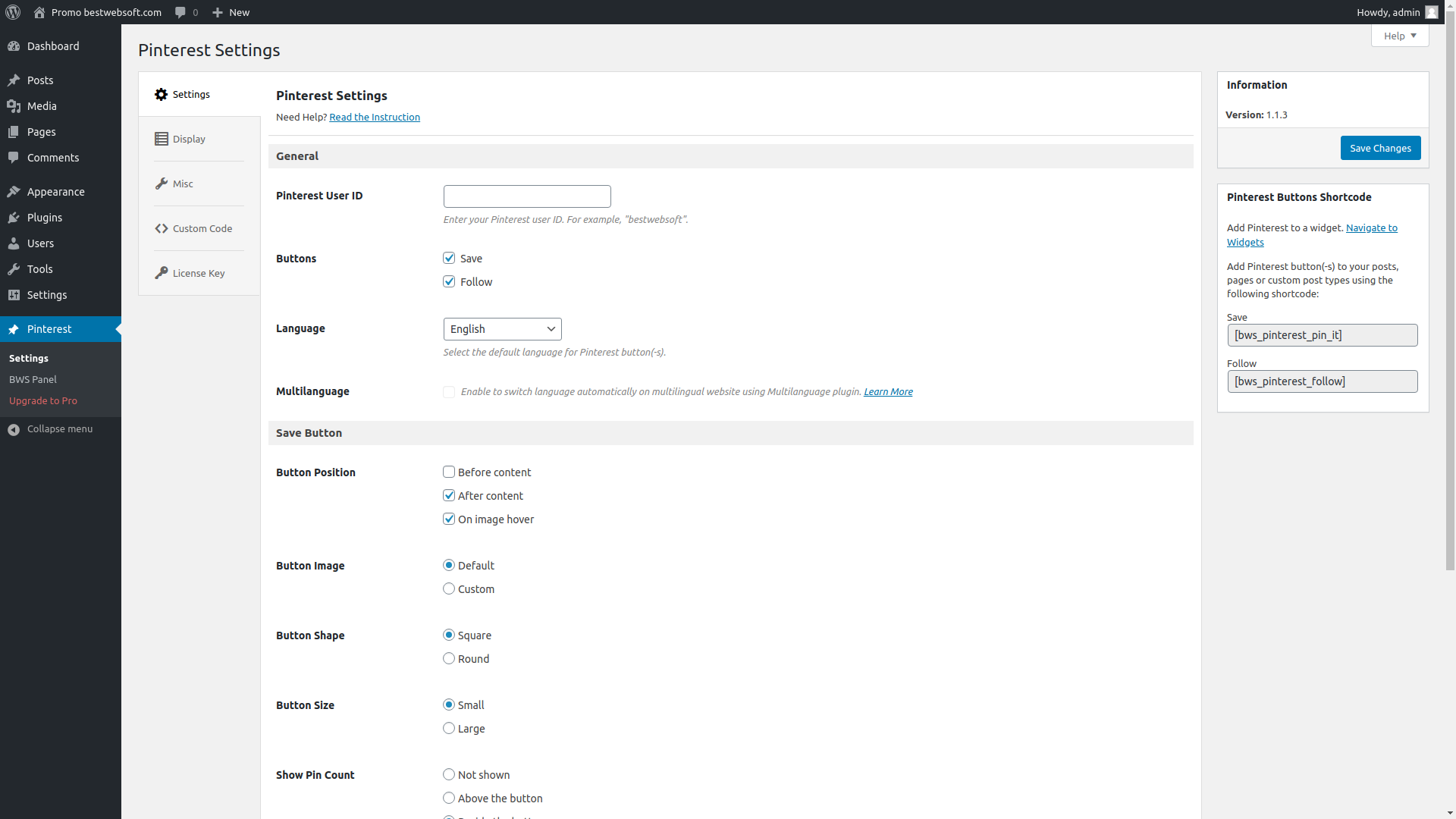Uncheck the Follow button checkbox
This screenshot has height=819, width=1456.
click(x=449, y=282)
